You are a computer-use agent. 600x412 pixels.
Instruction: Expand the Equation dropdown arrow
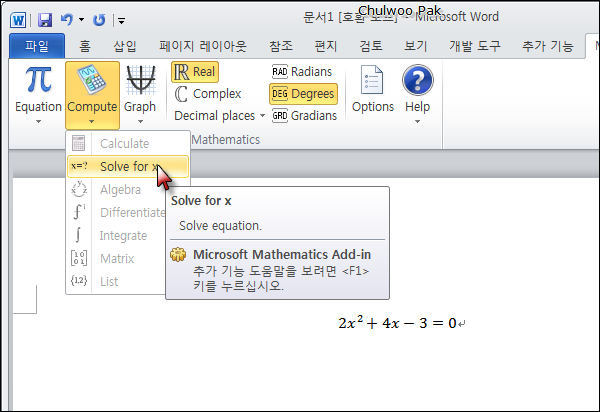click(38, 122)
